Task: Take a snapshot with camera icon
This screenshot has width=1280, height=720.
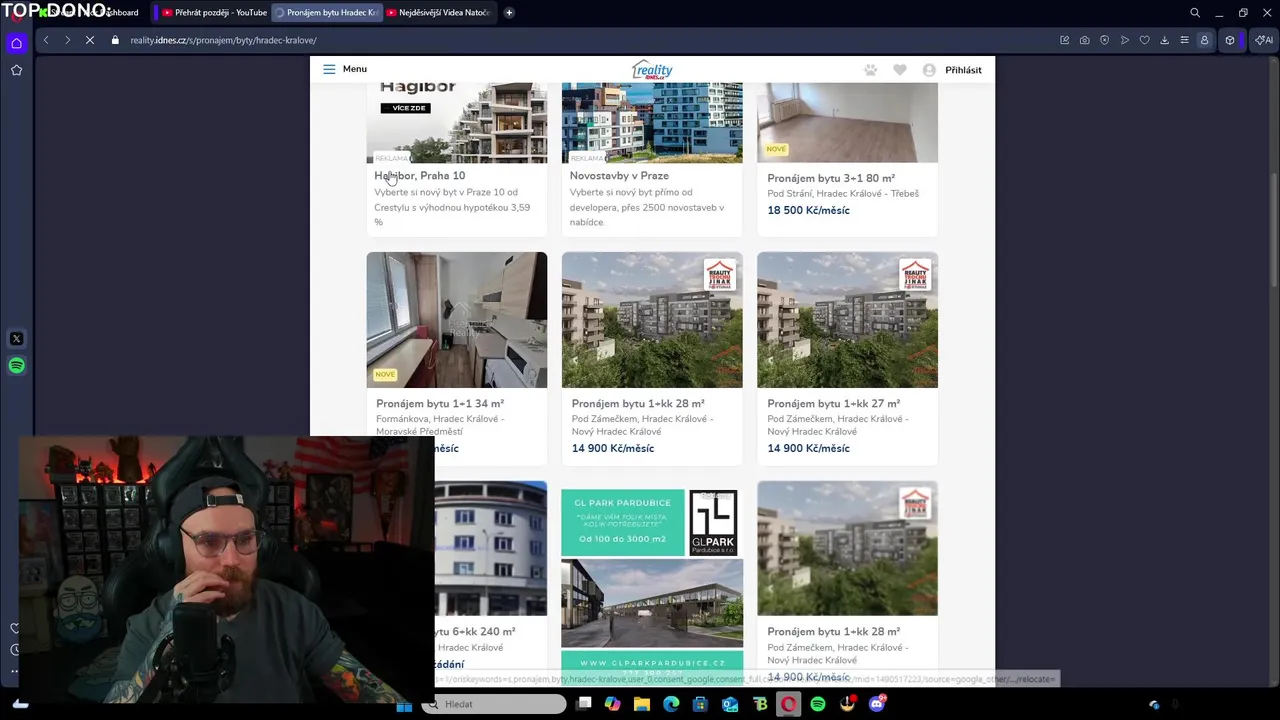Action: click(1084, 40)
